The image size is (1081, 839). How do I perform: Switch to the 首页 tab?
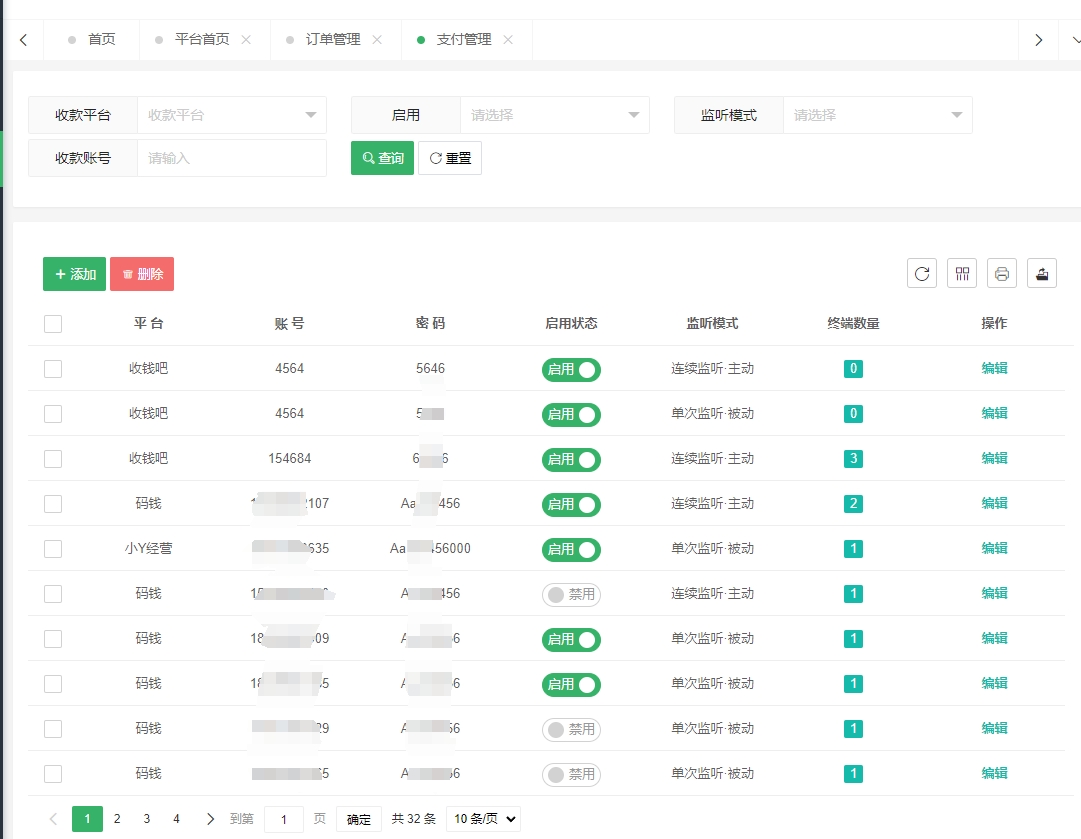pyautogui.click(x=103, y=40)
